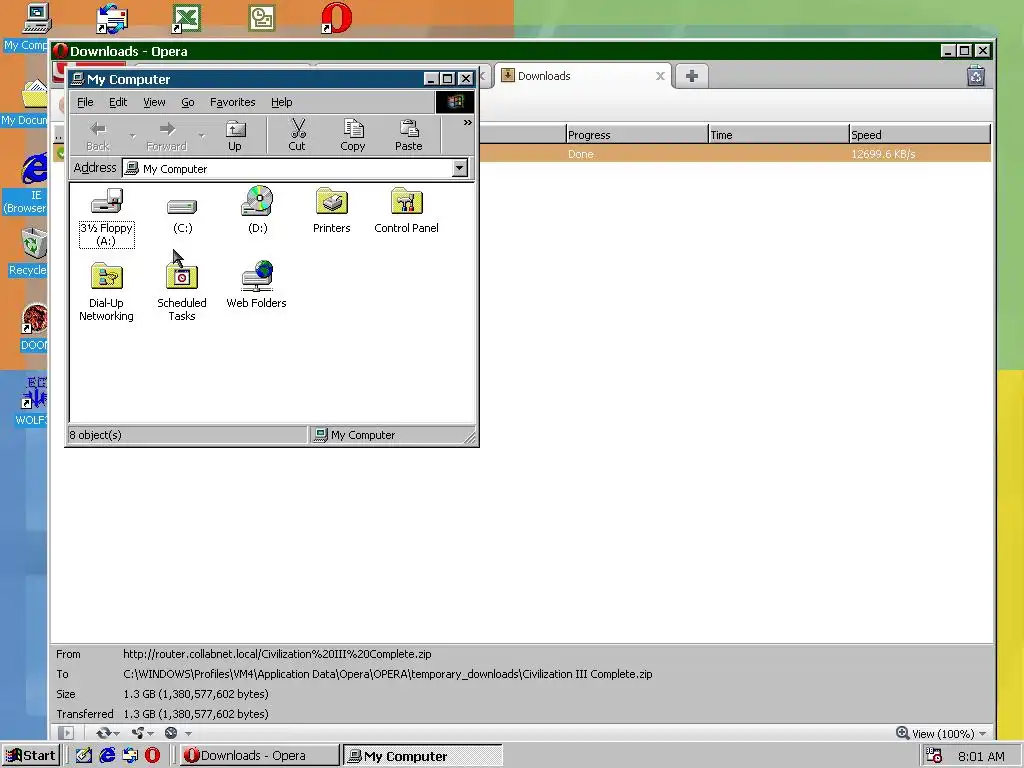Launch Internet Explorer from Quick Launch
Viewport: 1024px width, 768px height.
click(107, 756)
